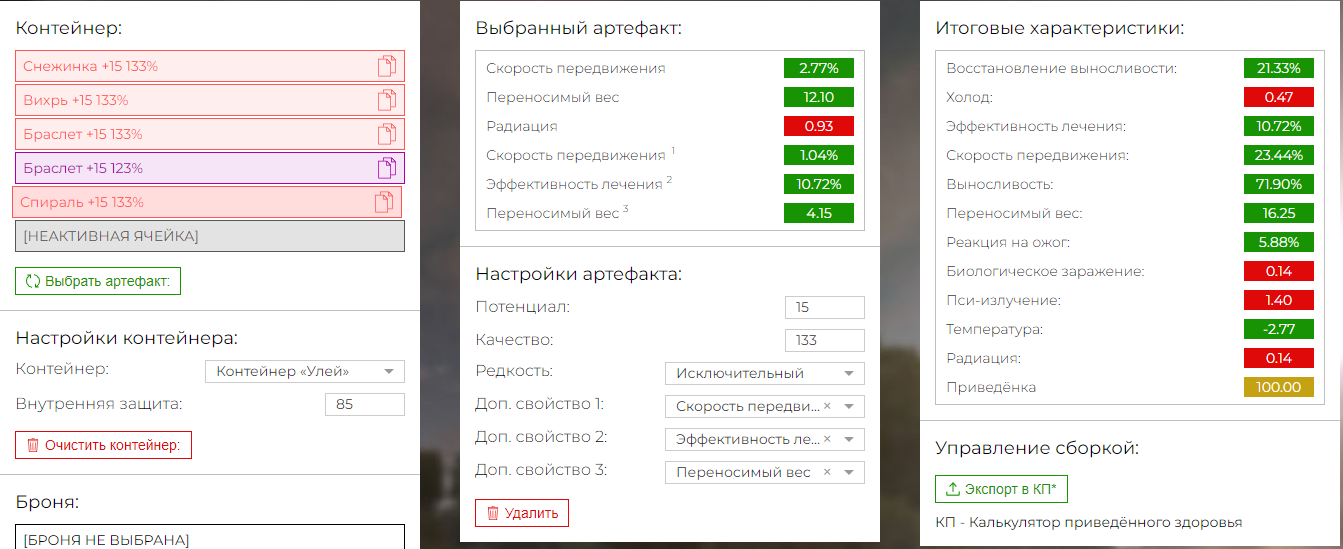1343x549 pixels.
Task: Open the Контейнер «Улей» dropdown
Action: coord(305,372)
